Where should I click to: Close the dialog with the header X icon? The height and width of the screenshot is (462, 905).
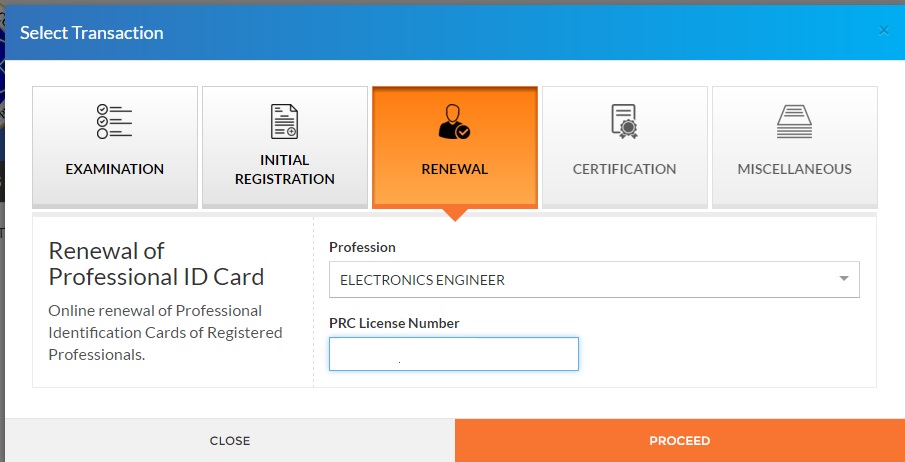point(884,31)
